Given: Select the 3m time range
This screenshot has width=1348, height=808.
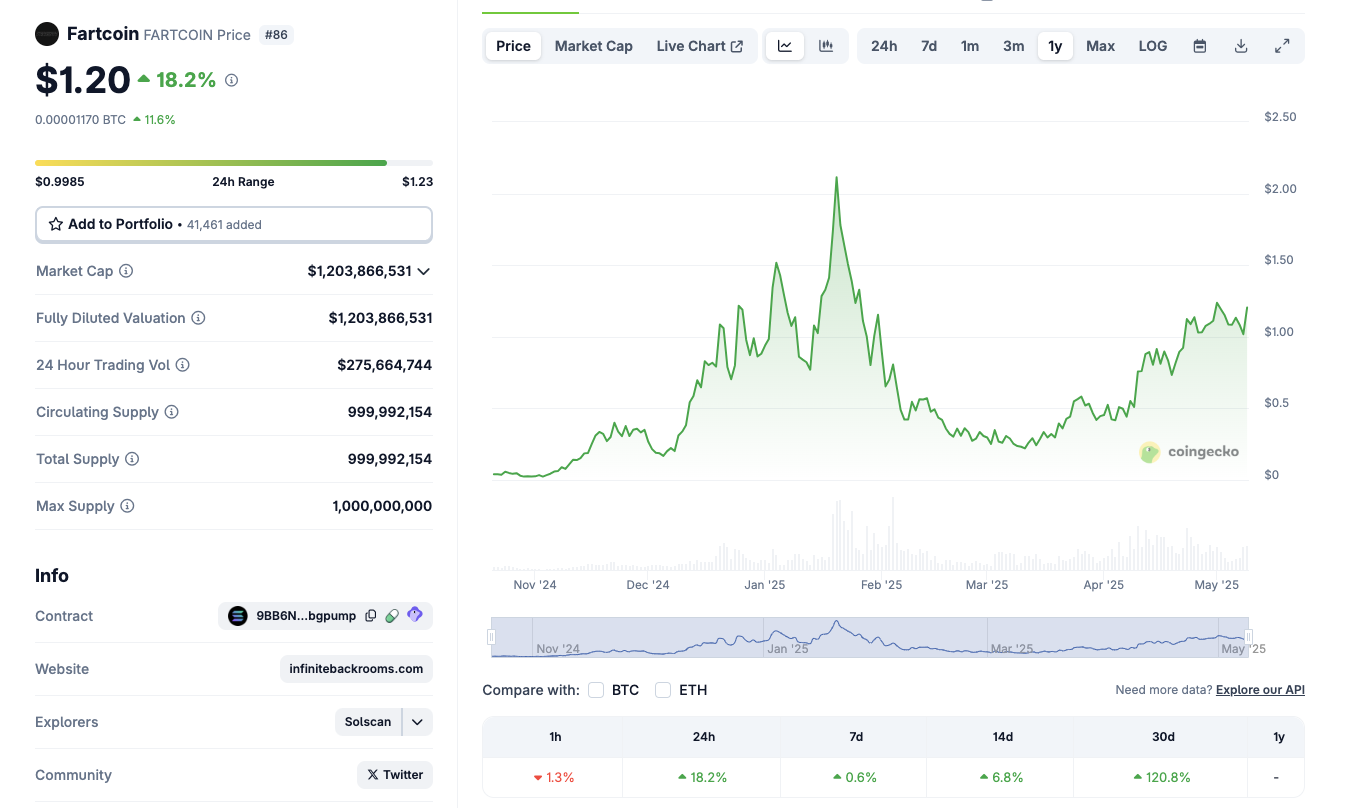Looking at the screenshot, I should pos(1014,46).
